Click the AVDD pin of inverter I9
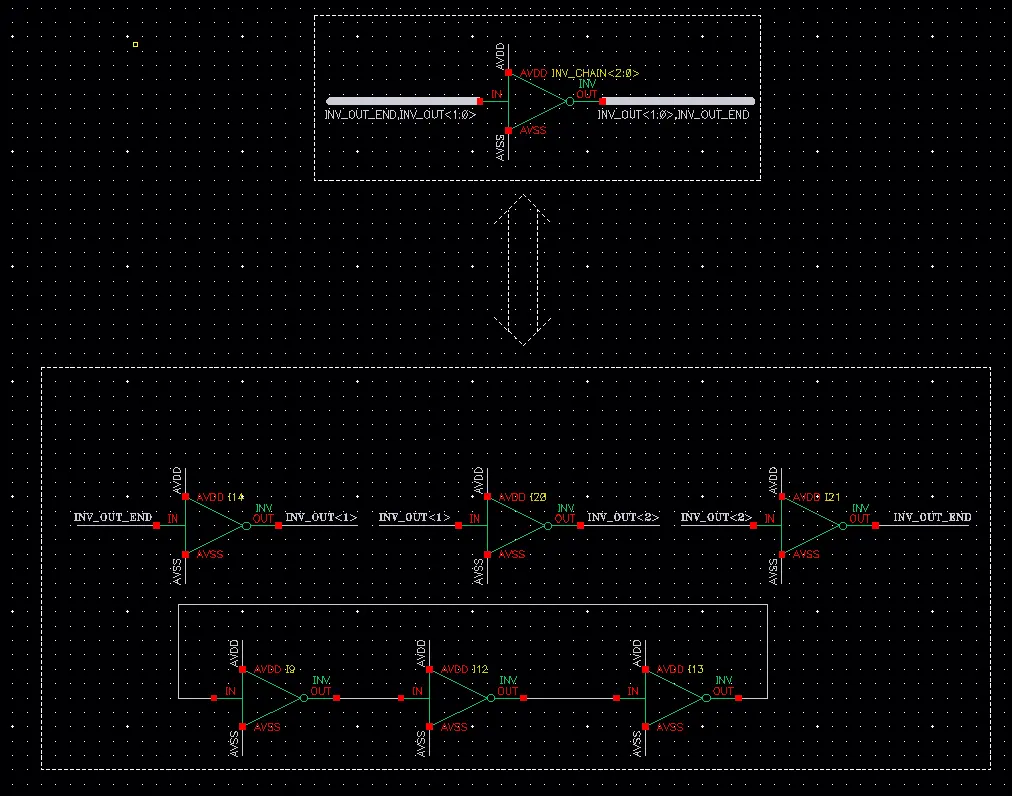The image size is (1012, 796). (243, 669)
